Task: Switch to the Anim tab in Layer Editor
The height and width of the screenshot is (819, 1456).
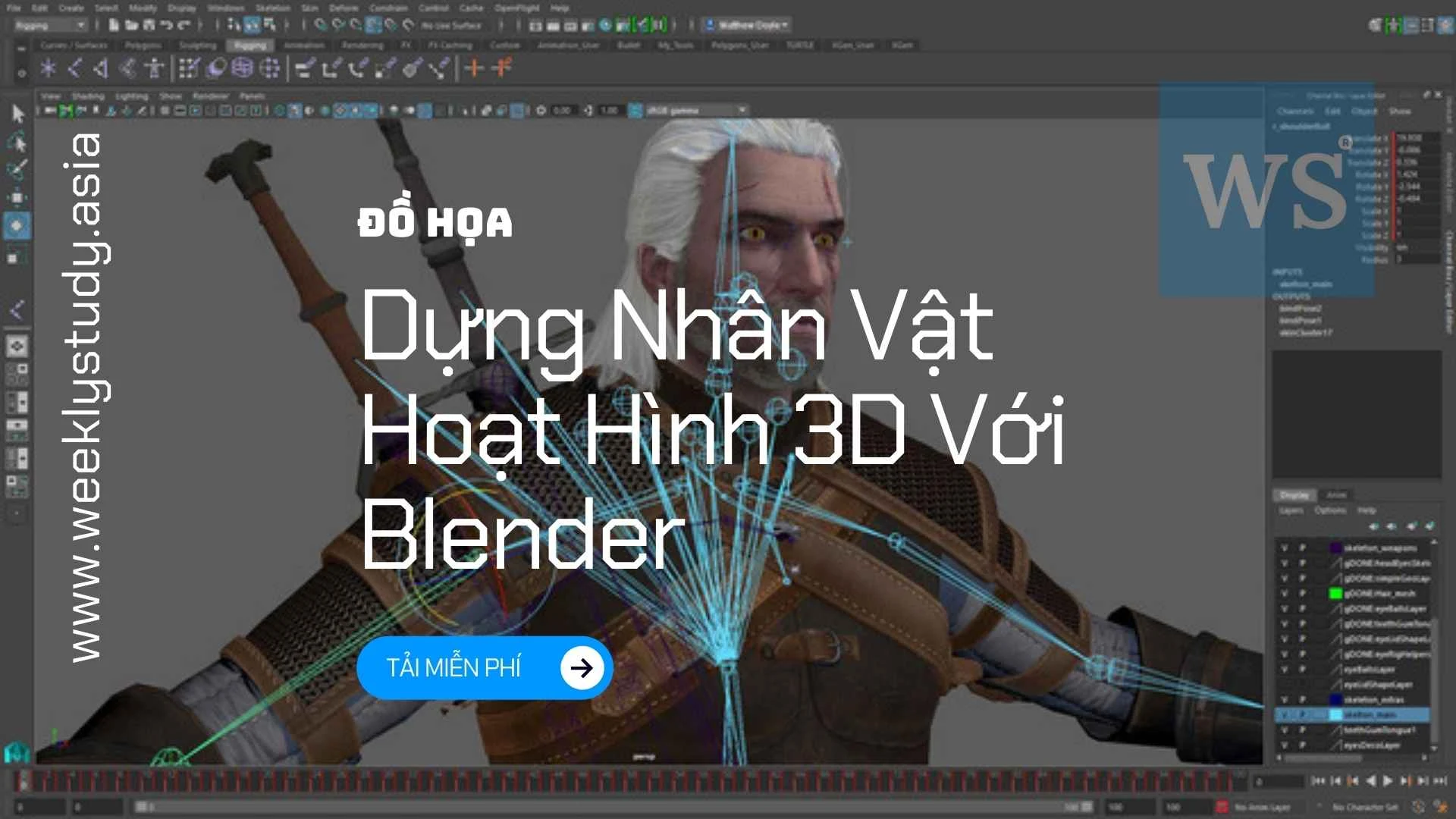Action: (1336, 494)
